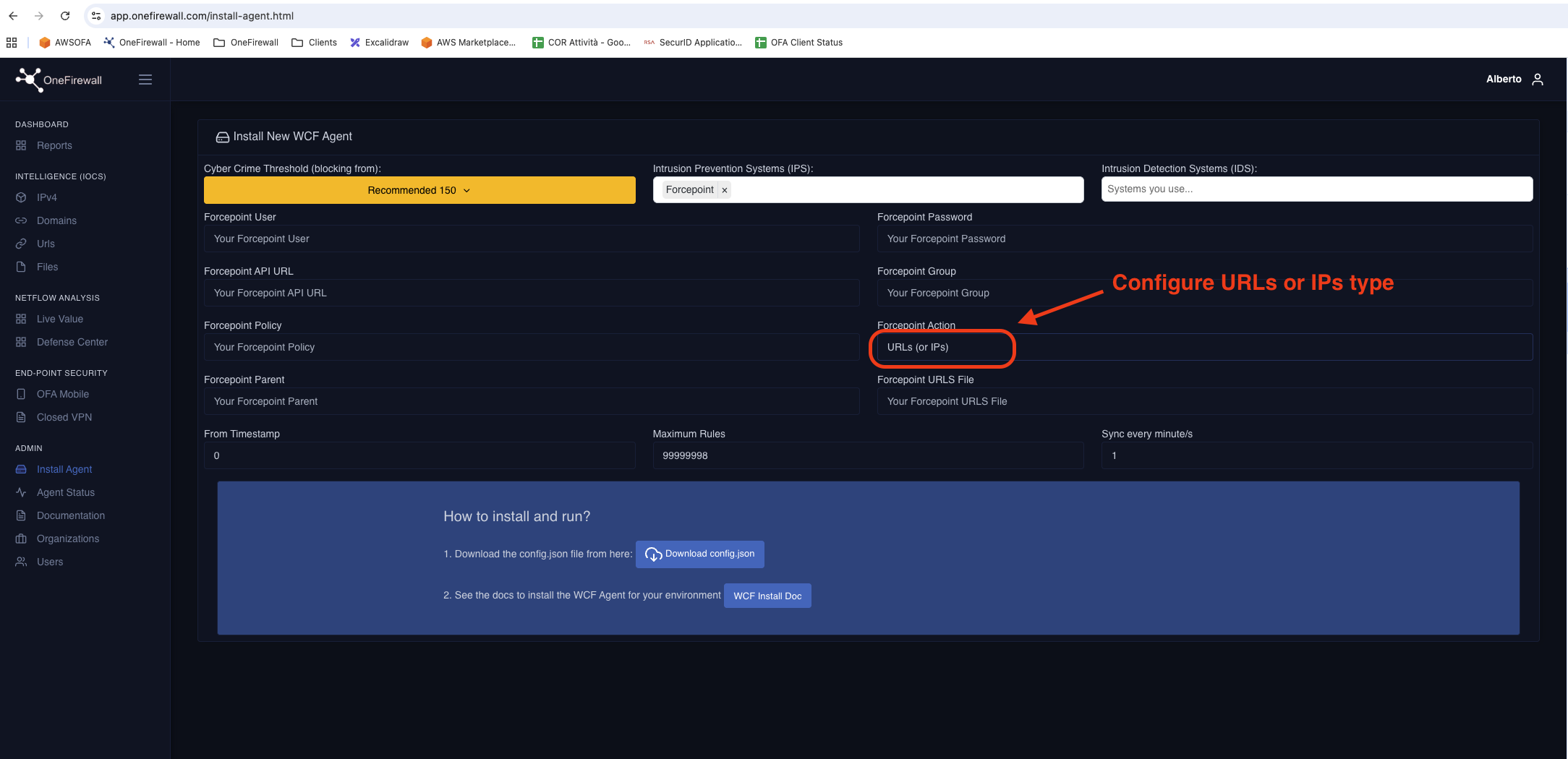Click browser back arrow
Viewport: 1568px width, 759px height.
tap(13, 16)
